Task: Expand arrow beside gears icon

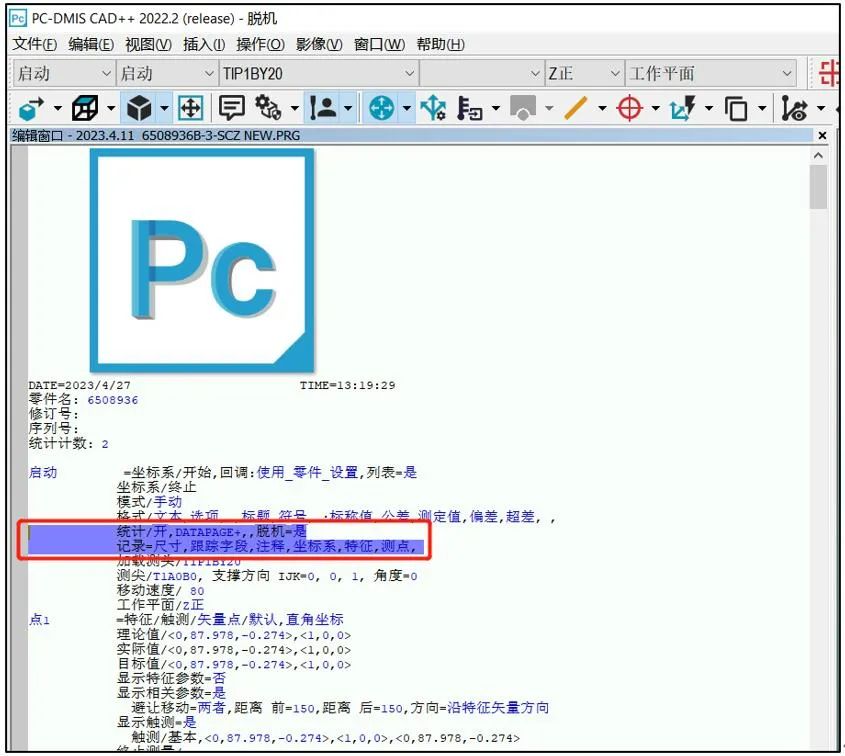Action: tap(294, 108)
